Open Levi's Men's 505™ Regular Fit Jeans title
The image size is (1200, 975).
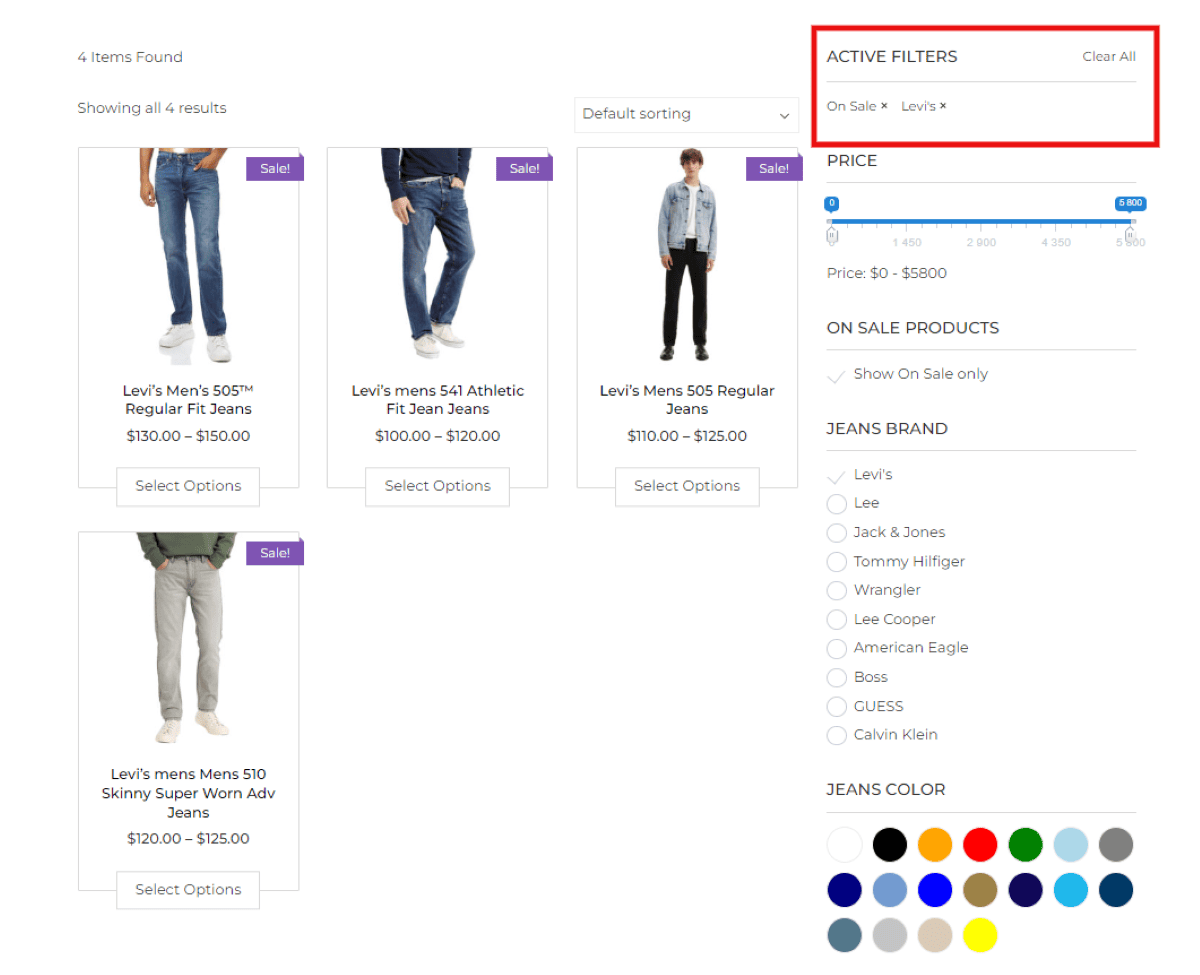(188, 400)
